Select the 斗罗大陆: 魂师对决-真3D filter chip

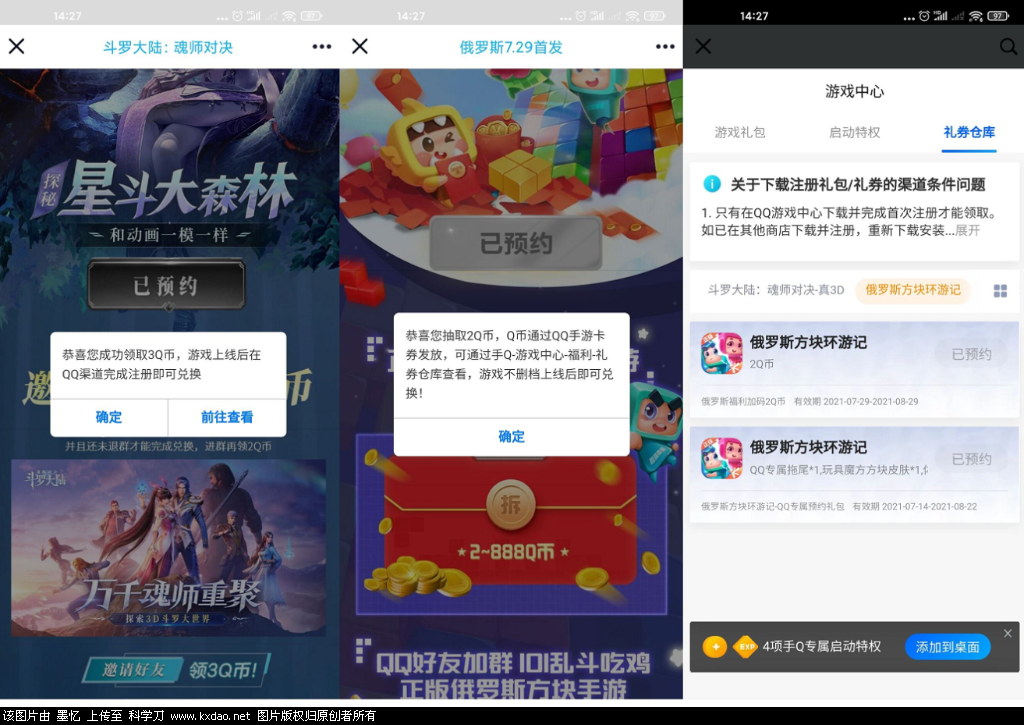pyautogui.click(x=776, y=290)
